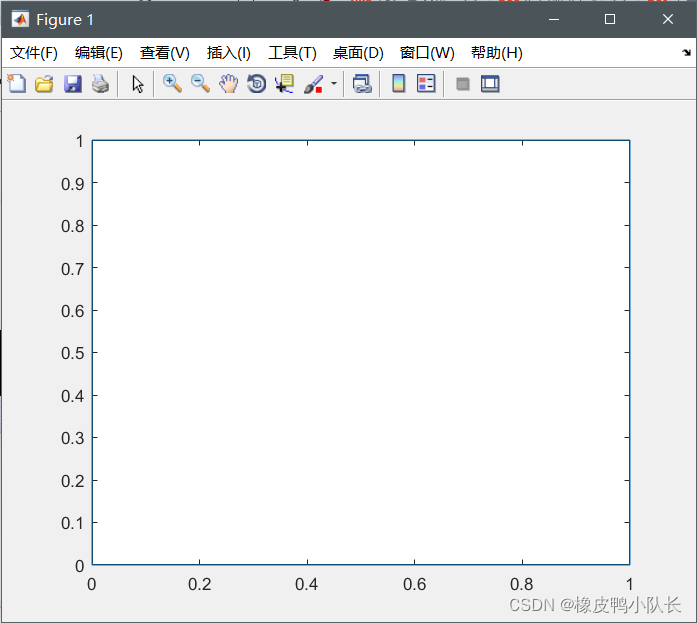Click the Hide Plot Tools icon
The width and height of the screenshot is (697, 623).
coord(463,84)
